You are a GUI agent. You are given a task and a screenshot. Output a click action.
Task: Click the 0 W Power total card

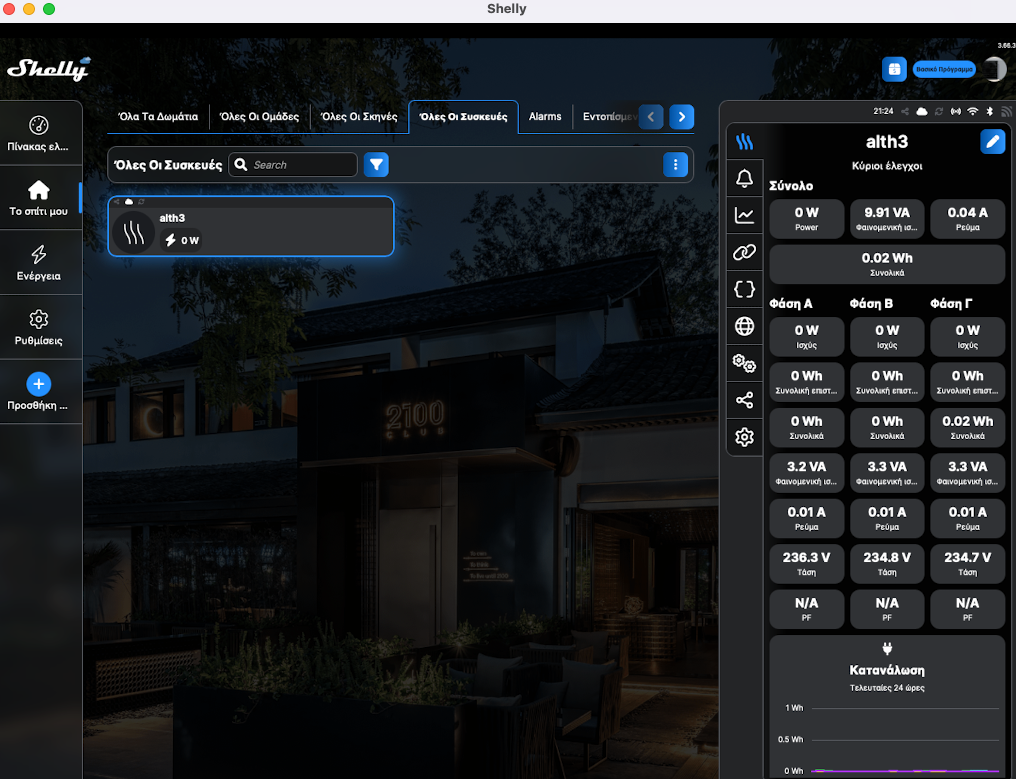tap(806, 218)
